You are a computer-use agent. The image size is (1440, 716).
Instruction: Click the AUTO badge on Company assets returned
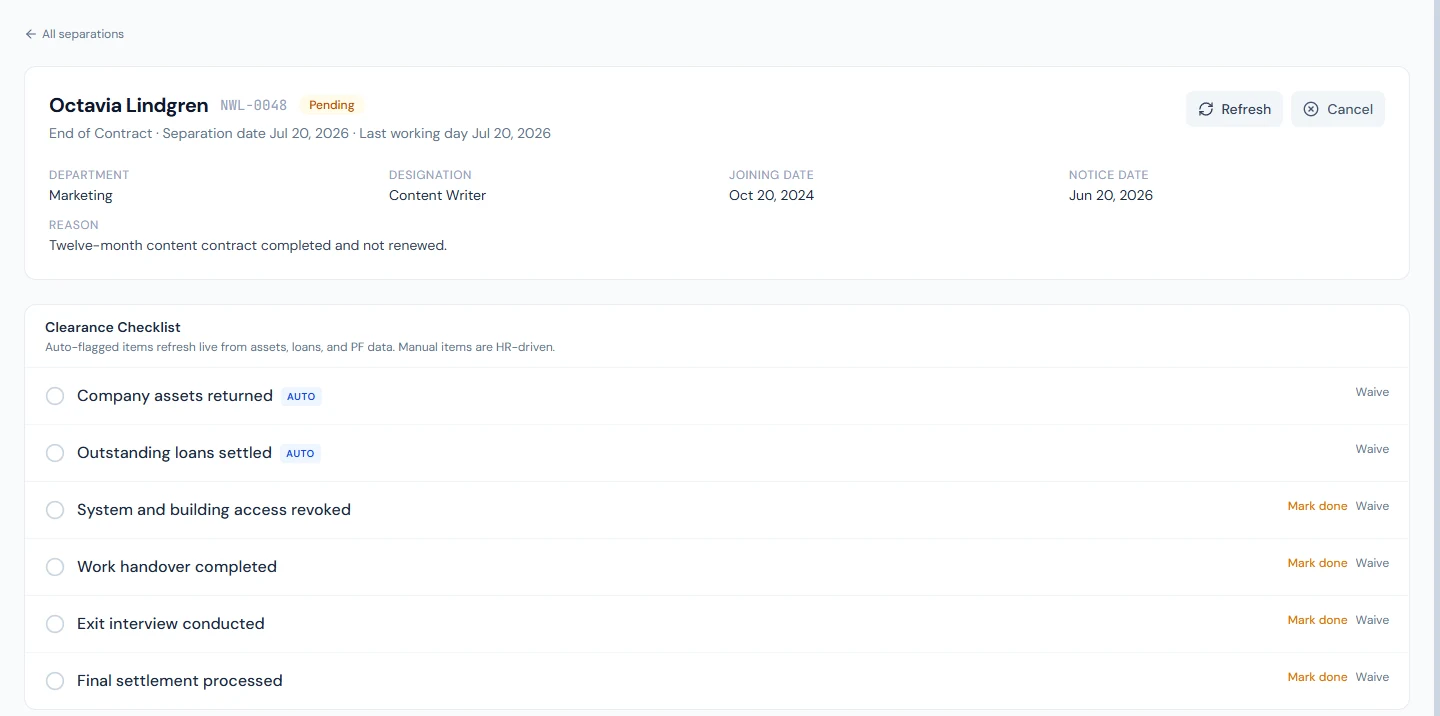click(x=301, y=396)
